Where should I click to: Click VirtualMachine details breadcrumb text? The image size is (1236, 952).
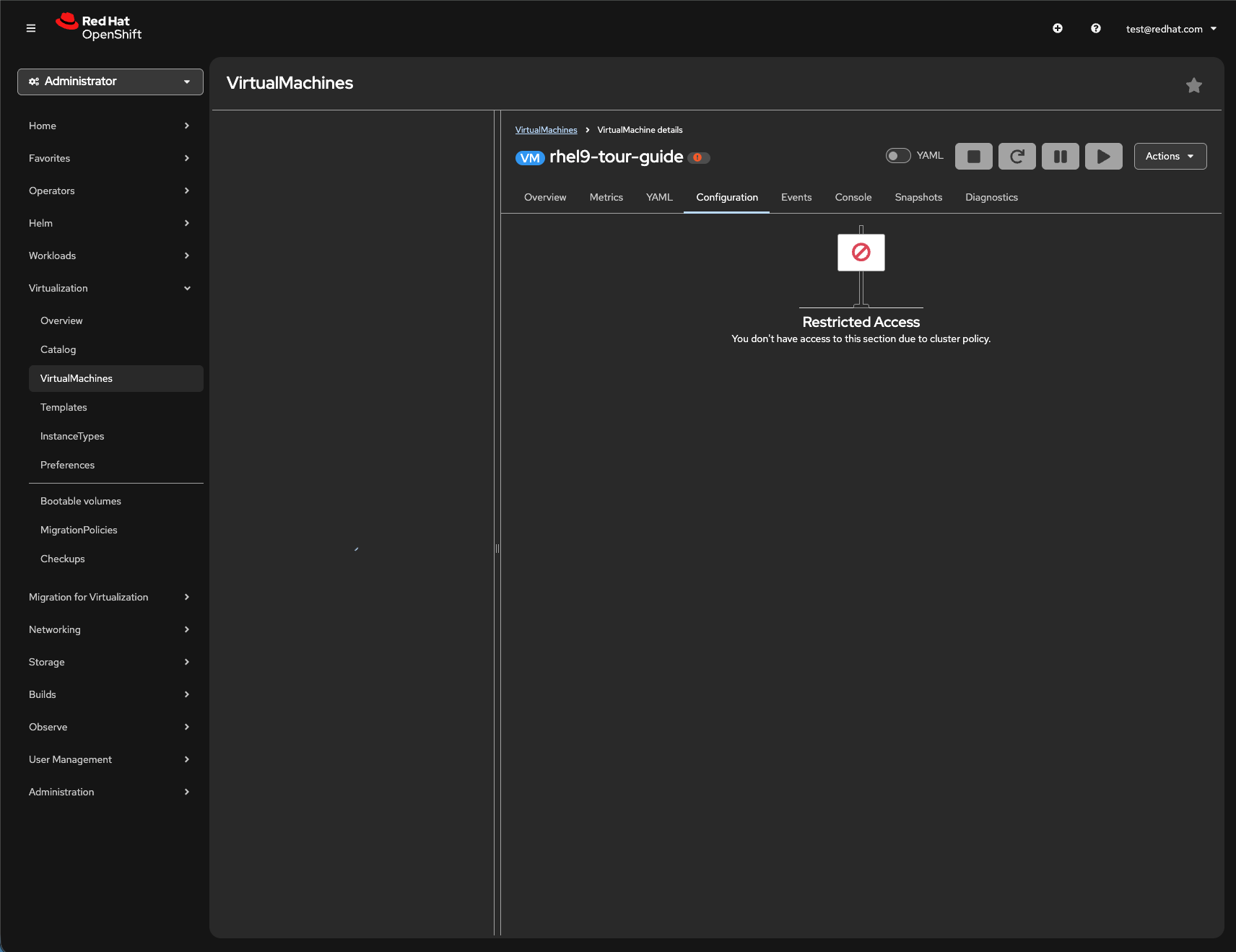coord(640,130)
